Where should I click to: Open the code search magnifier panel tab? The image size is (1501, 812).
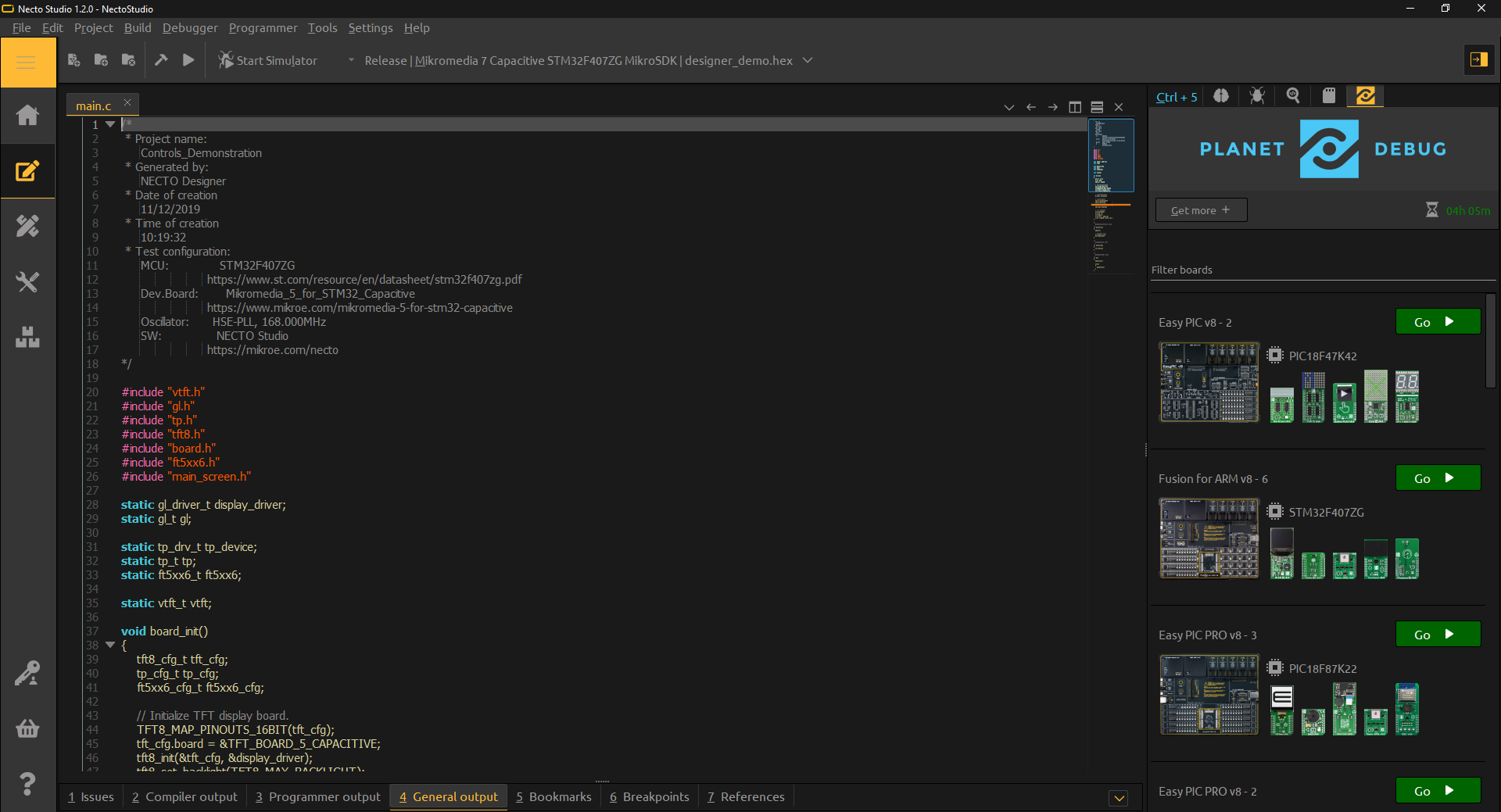click(1293, 96)
